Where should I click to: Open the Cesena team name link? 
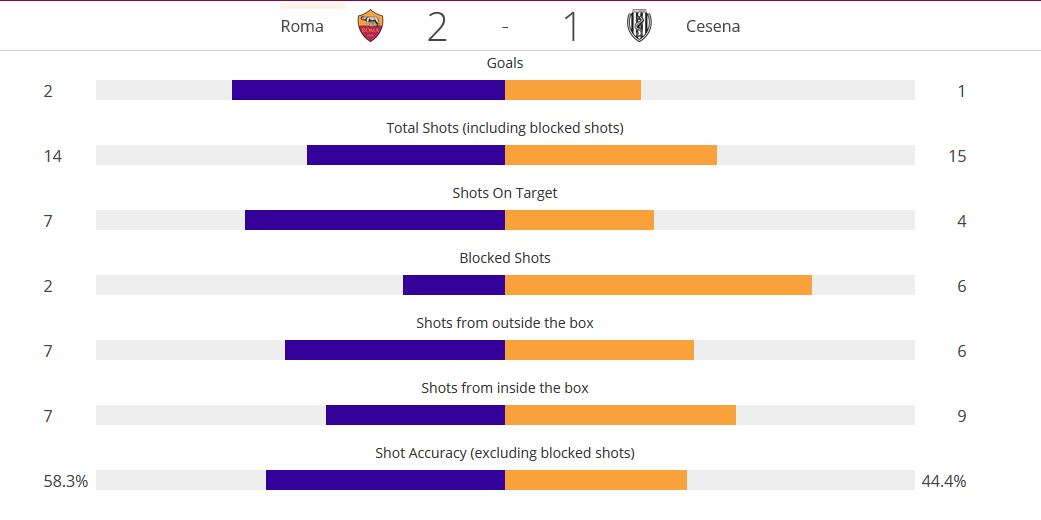point(713,27)
